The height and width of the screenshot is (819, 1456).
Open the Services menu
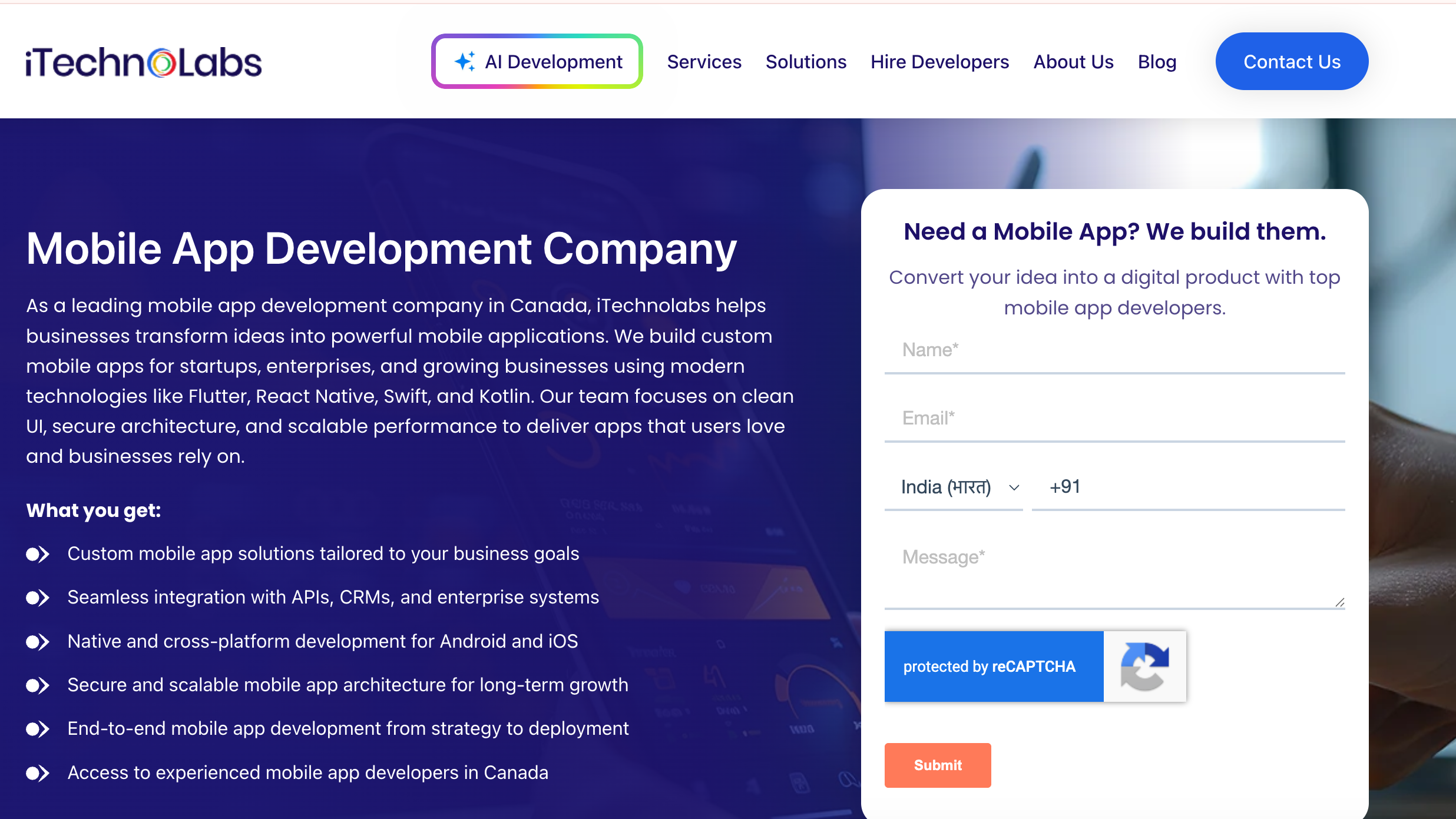click(704, 62)
